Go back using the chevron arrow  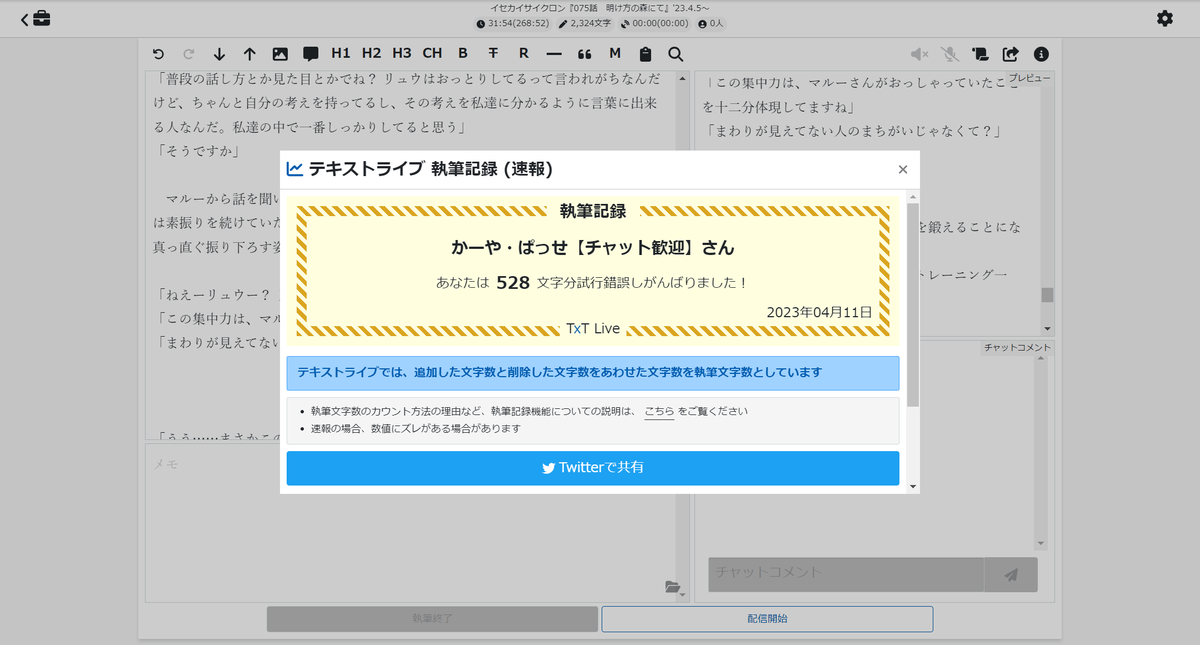(25, 18)
